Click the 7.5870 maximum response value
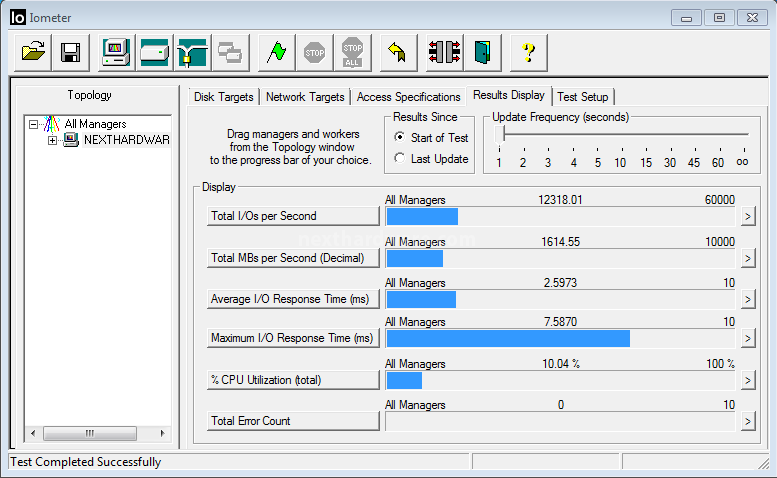Viewport: 777px width, 478px height. click(560, 322)
